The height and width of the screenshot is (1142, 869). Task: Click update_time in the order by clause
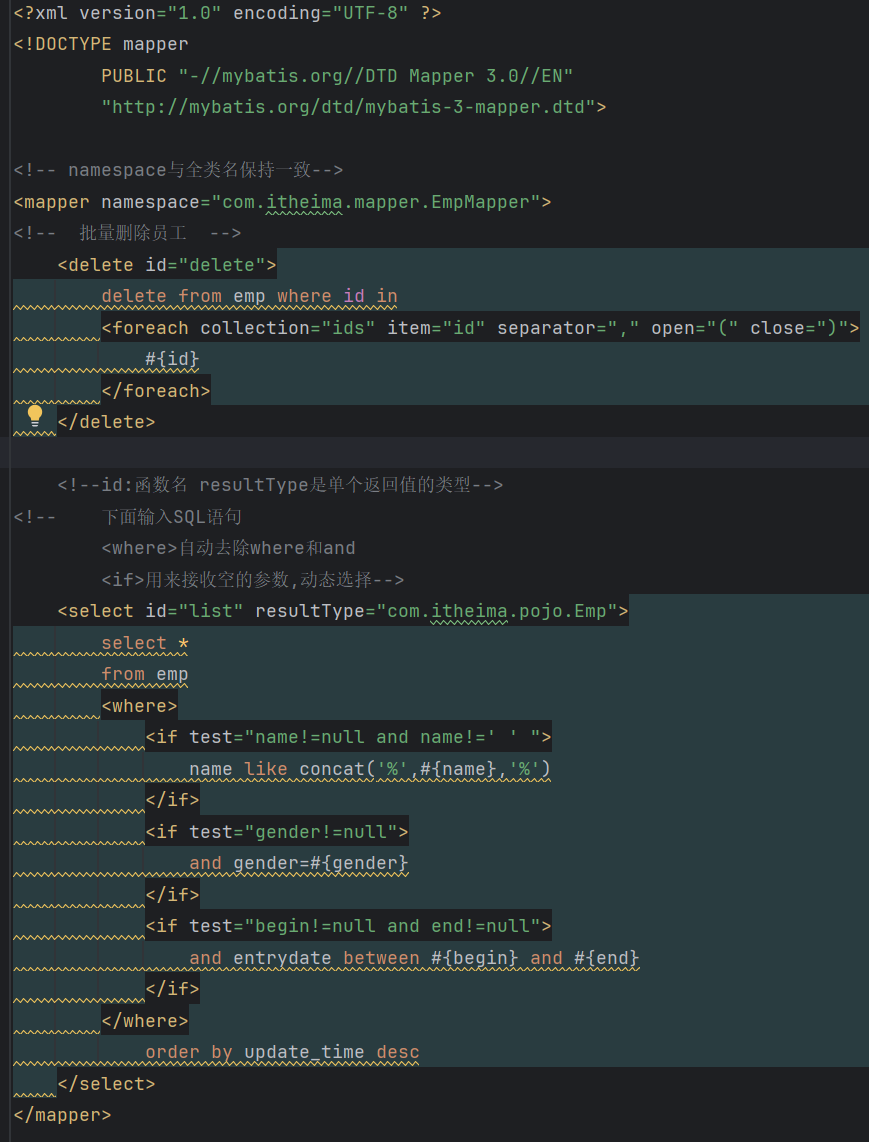(304, 1052)
